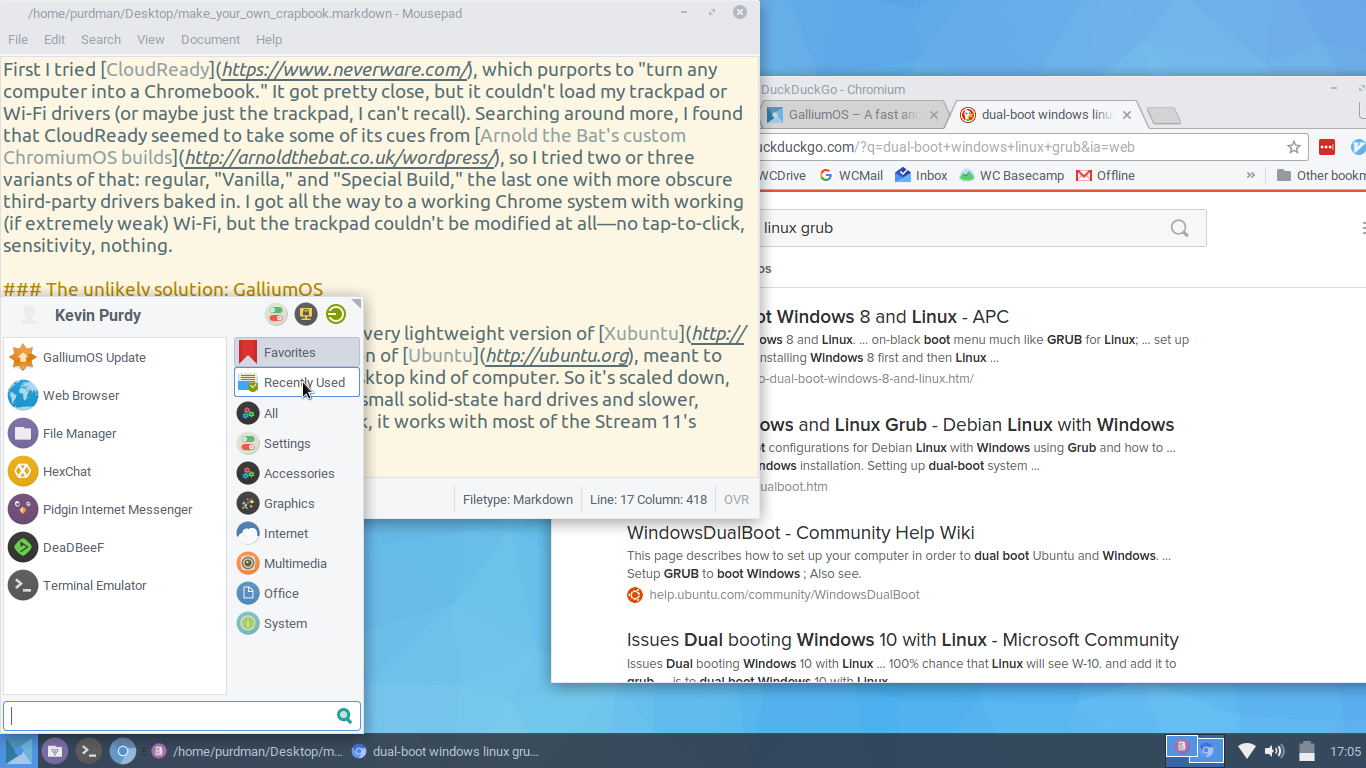The image size is (1366, 768).
Task: Expand the Multimedia category
Action: [297, 563]
